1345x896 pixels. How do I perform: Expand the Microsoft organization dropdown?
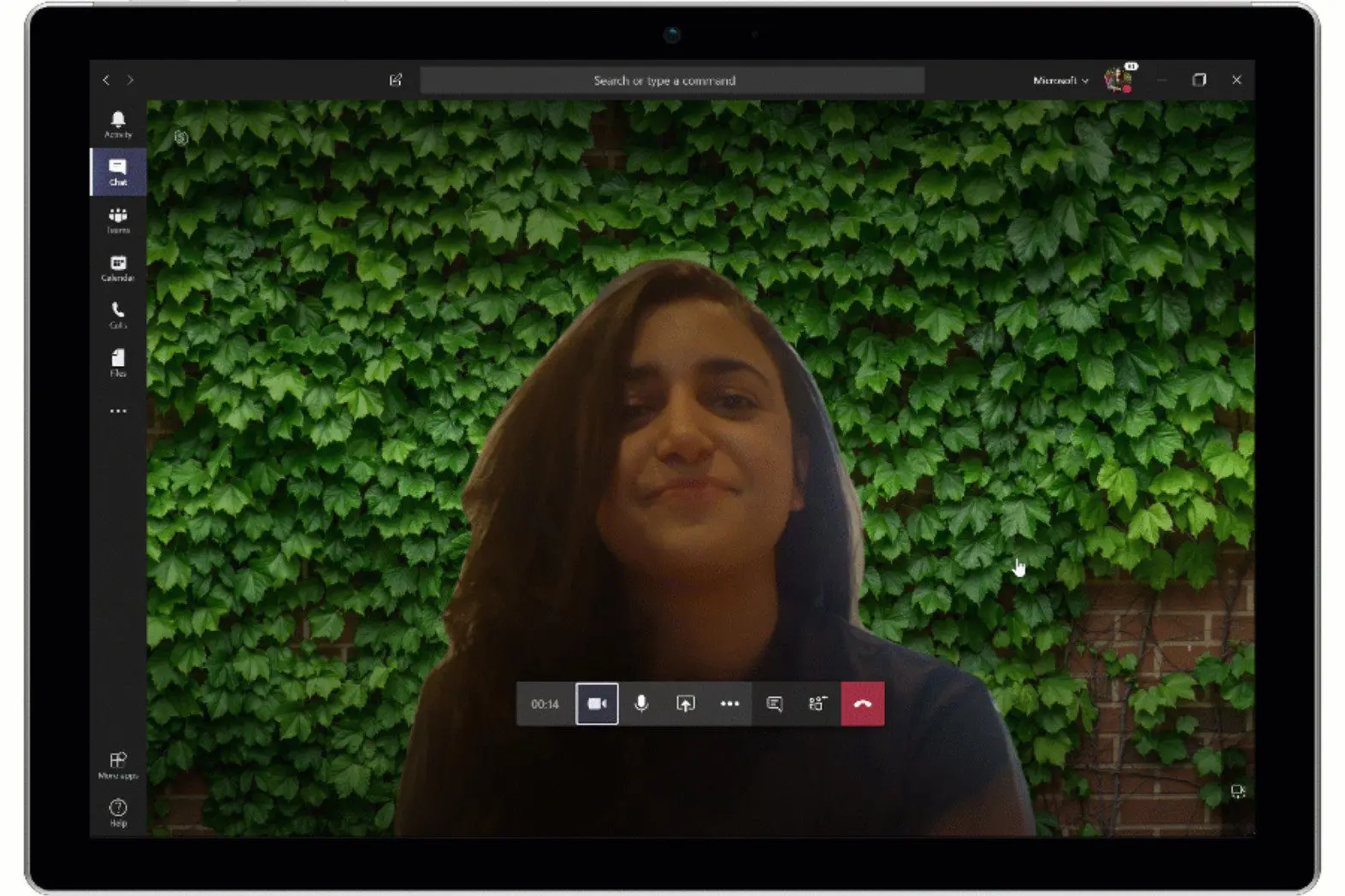tap(1060, 80)
